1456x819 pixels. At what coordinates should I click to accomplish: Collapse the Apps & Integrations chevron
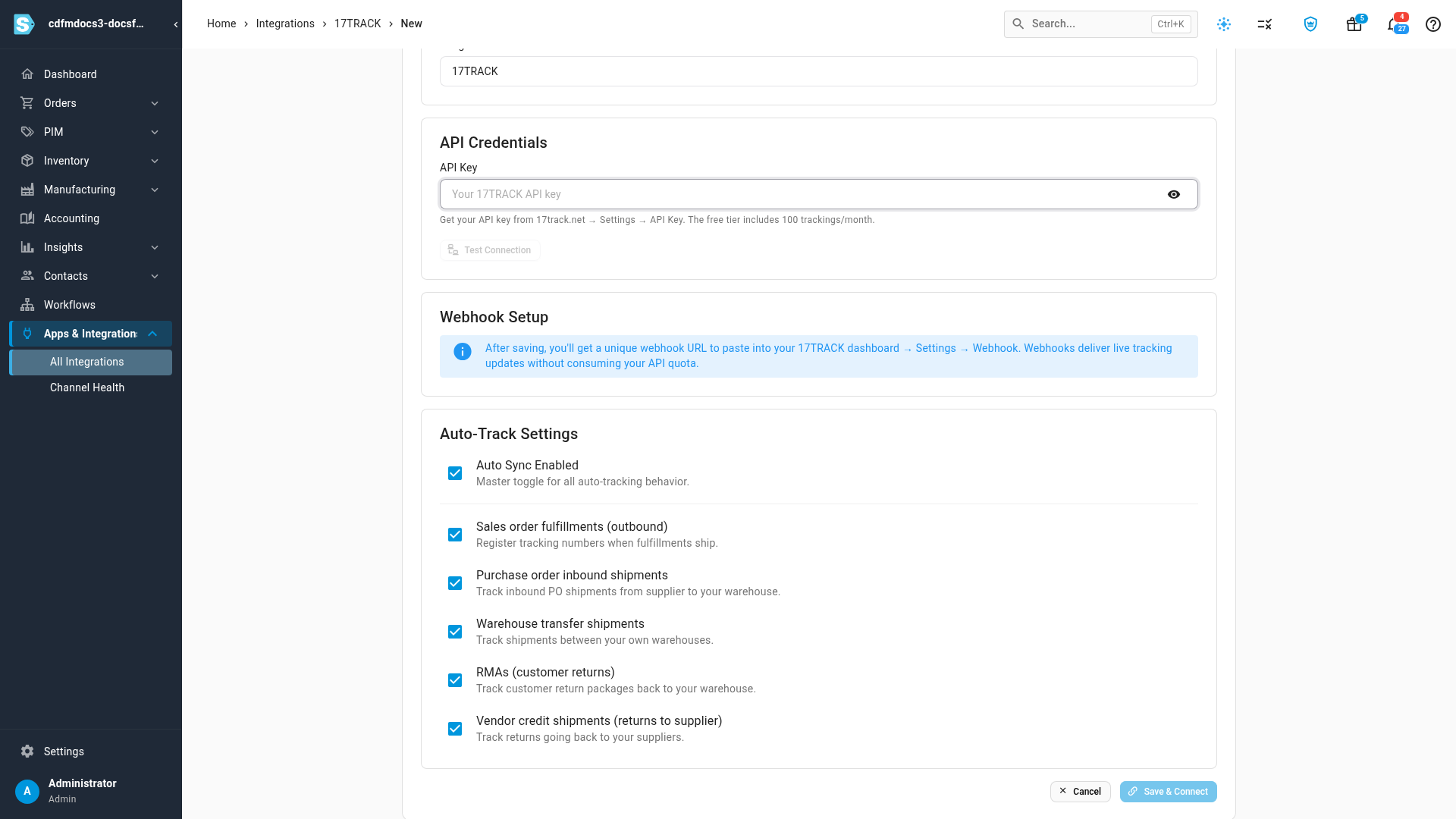[x=152, y=334]
